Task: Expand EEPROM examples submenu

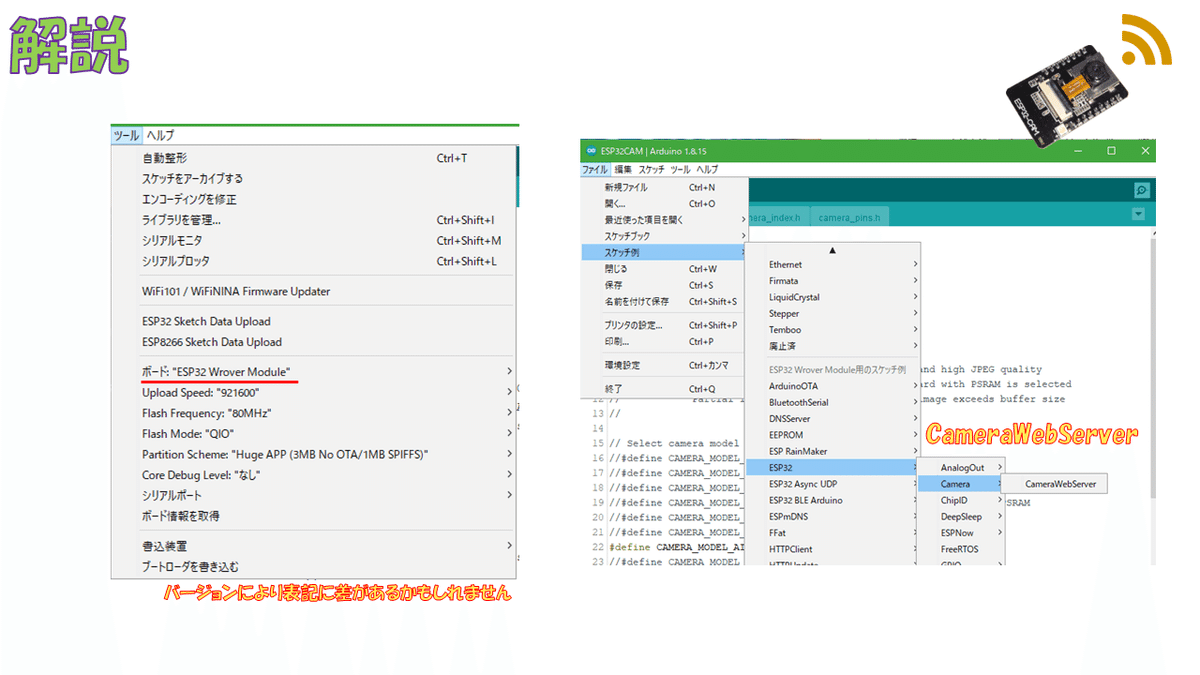Action: 832,435
